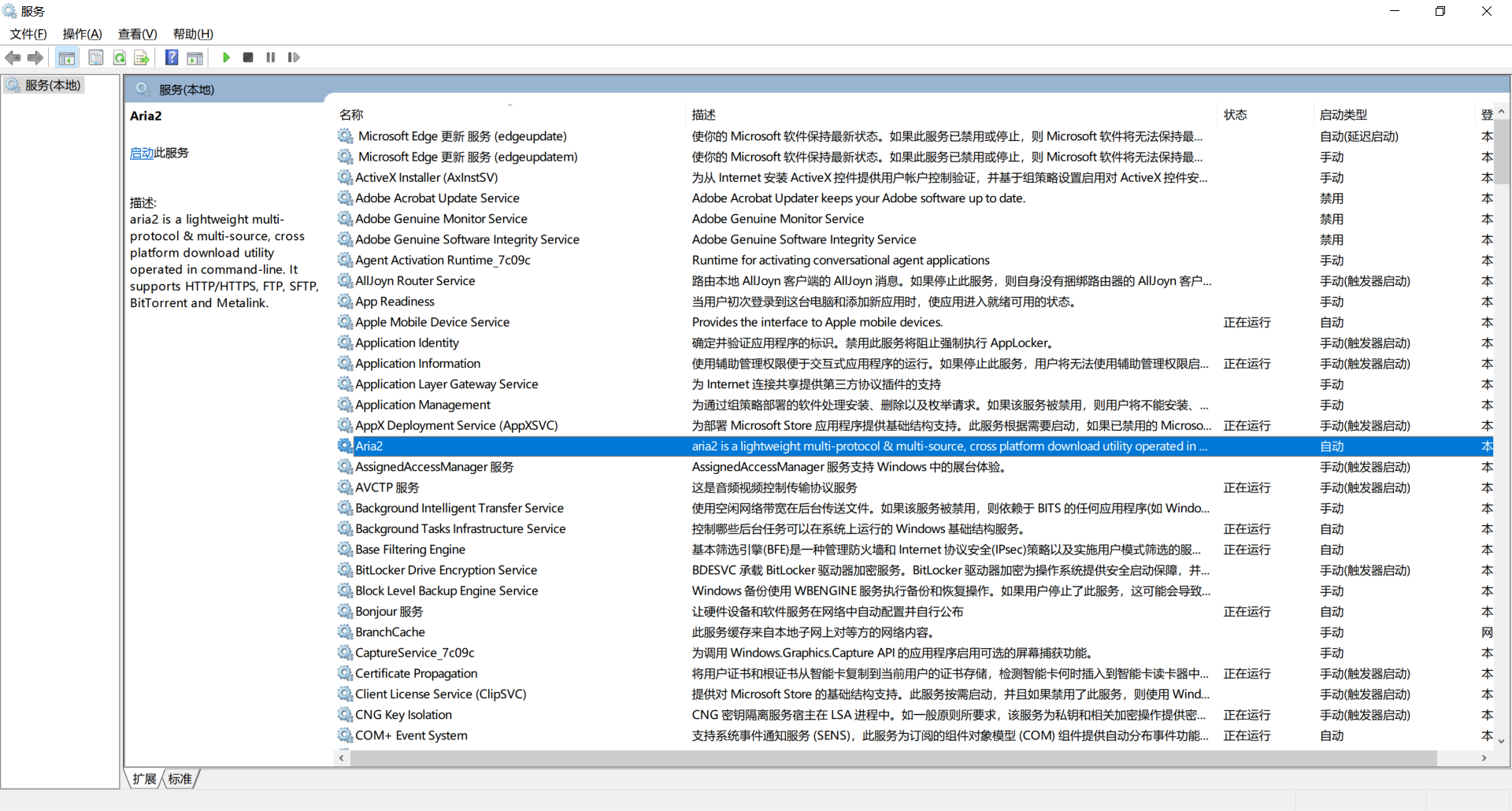Image resolution: width=1512 pixels, height=811 pixels.
Task: Toggle the show/hide console tree icon
Action: click(x=67, y=57)
